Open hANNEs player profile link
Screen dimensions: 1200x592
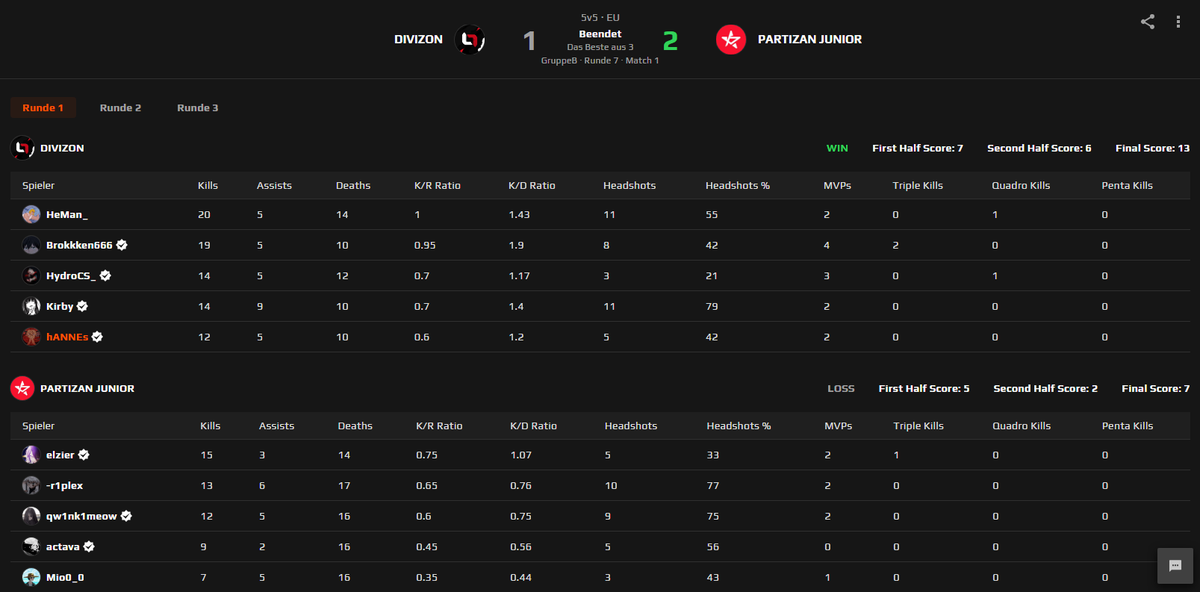67,337
